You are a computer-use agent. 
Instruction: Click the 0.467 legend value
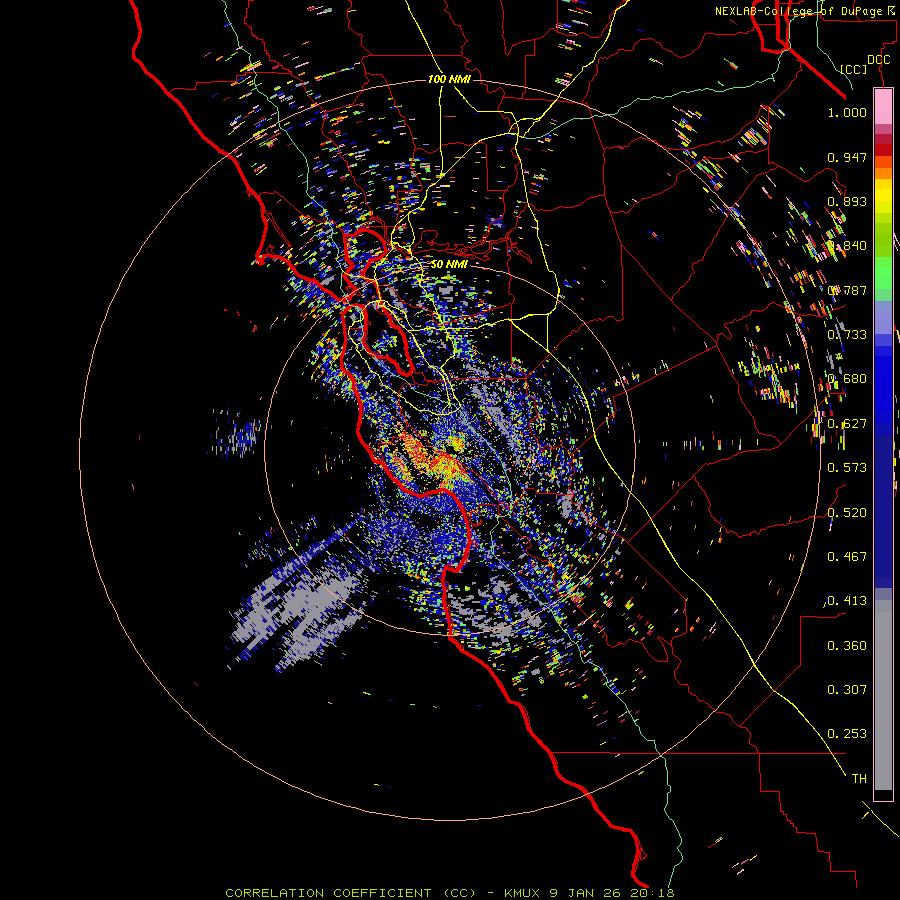847,557
